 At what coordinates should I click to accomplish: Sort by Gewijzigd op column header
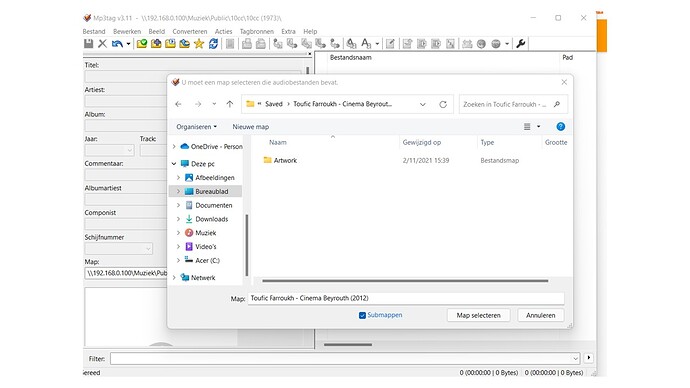[x=422, y=143]
